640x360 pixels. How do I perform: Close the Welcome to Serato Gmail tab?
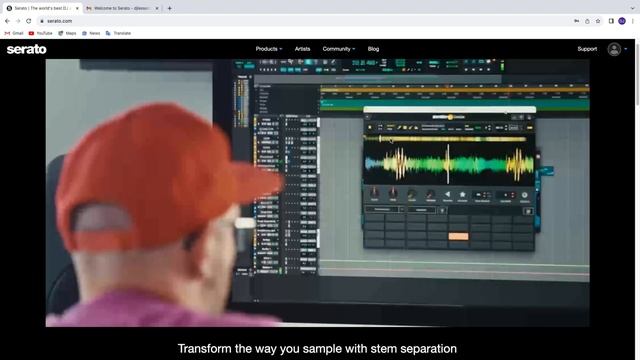point(157,8)
